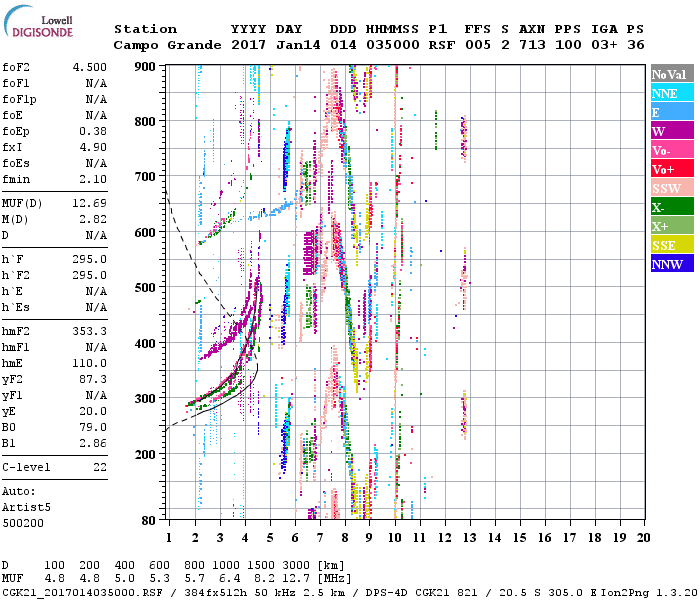Select the Vo- pink legend entry

pyautogui.click(x=671, y=150)
